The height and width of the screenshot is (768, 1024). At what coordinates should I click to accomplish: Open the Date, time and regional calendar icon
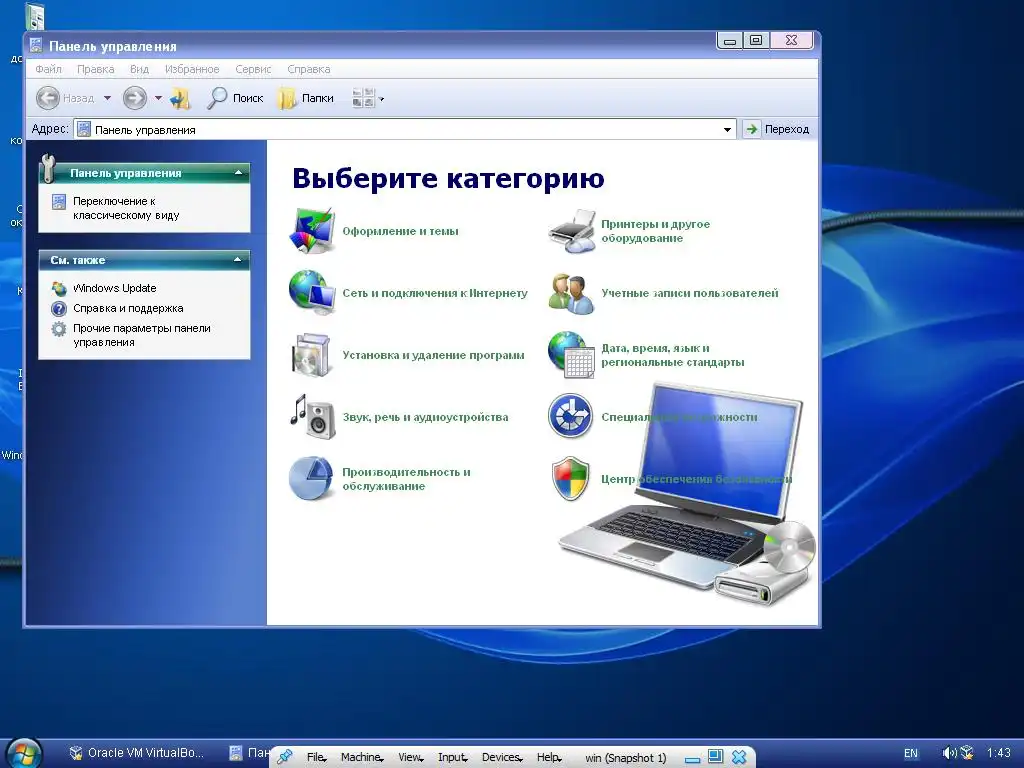point(571,355)
